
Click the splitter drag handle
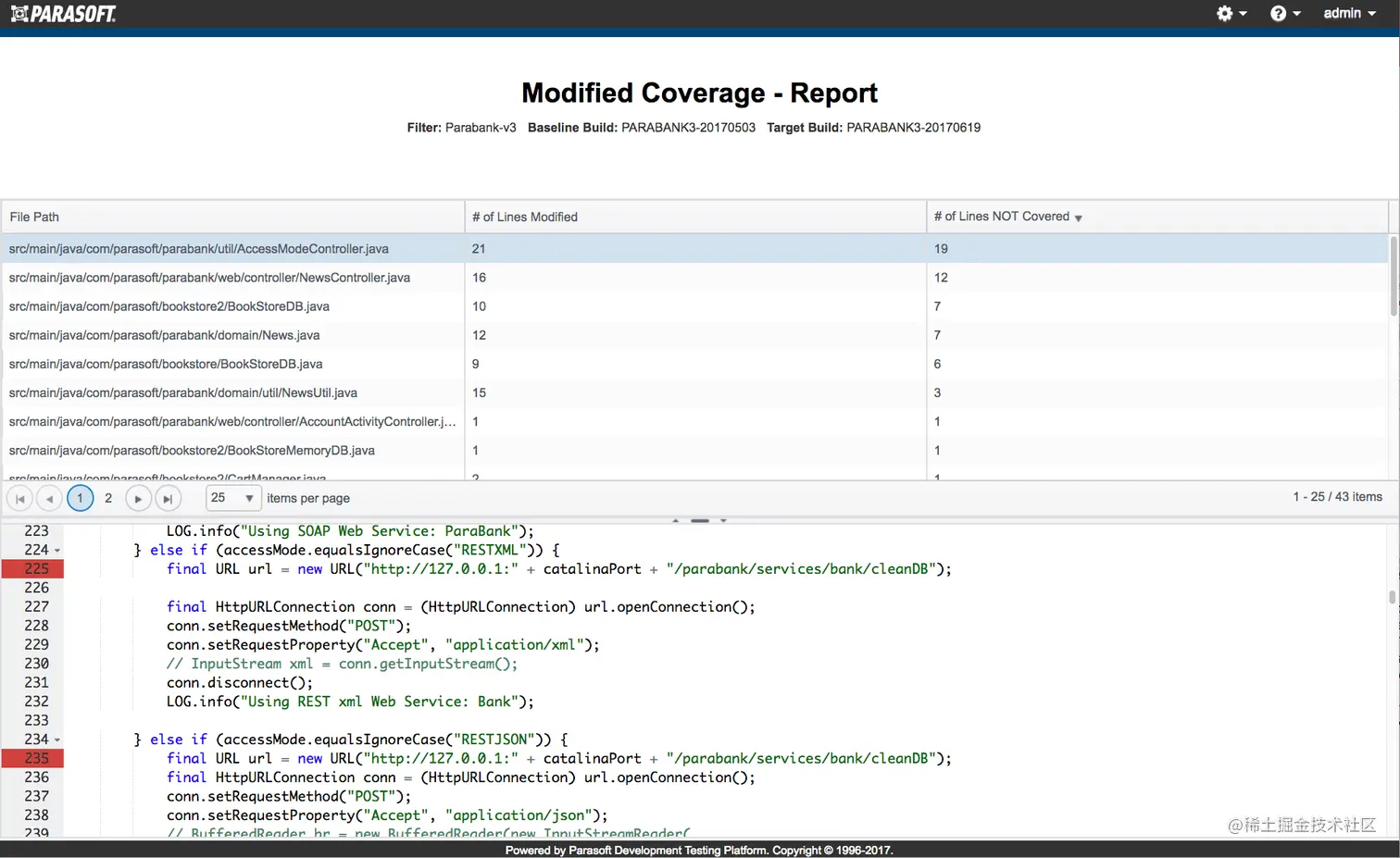click(x=700, y=520)
